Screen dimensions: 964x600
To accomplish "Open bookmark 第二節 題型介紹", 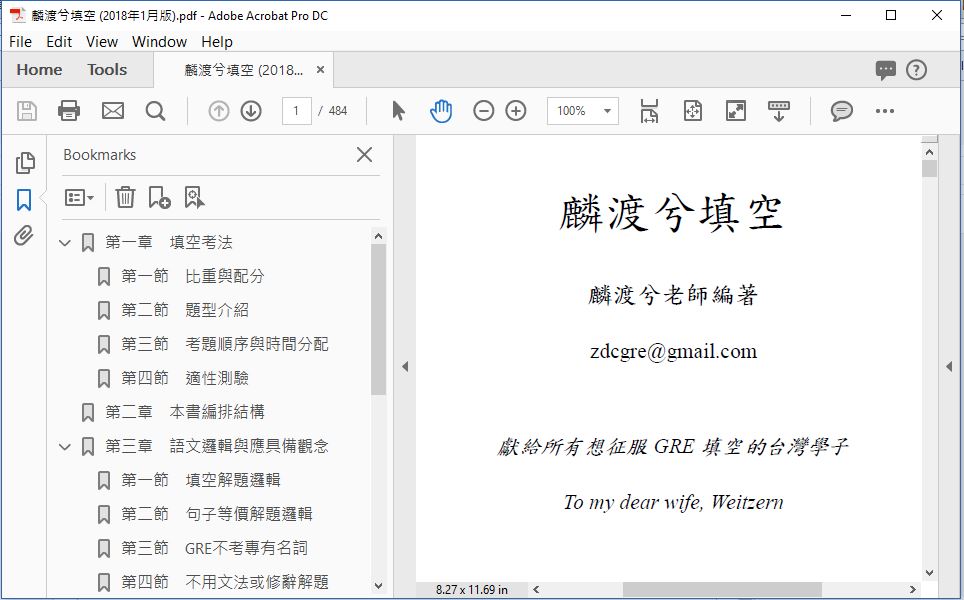I will click(184, 310).
